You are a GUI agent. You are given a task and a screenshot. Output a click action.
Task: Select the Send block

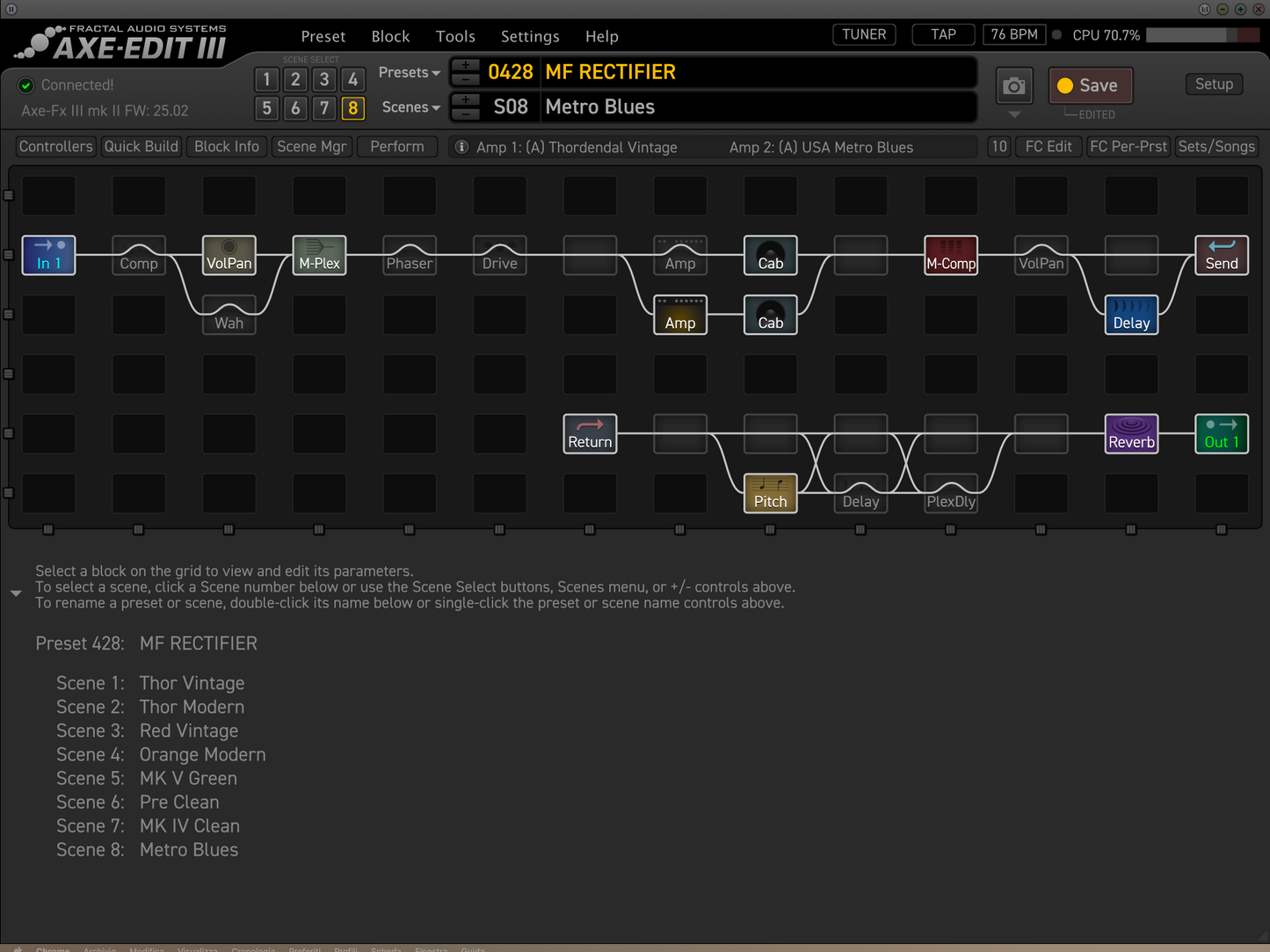click(1222, 255)
